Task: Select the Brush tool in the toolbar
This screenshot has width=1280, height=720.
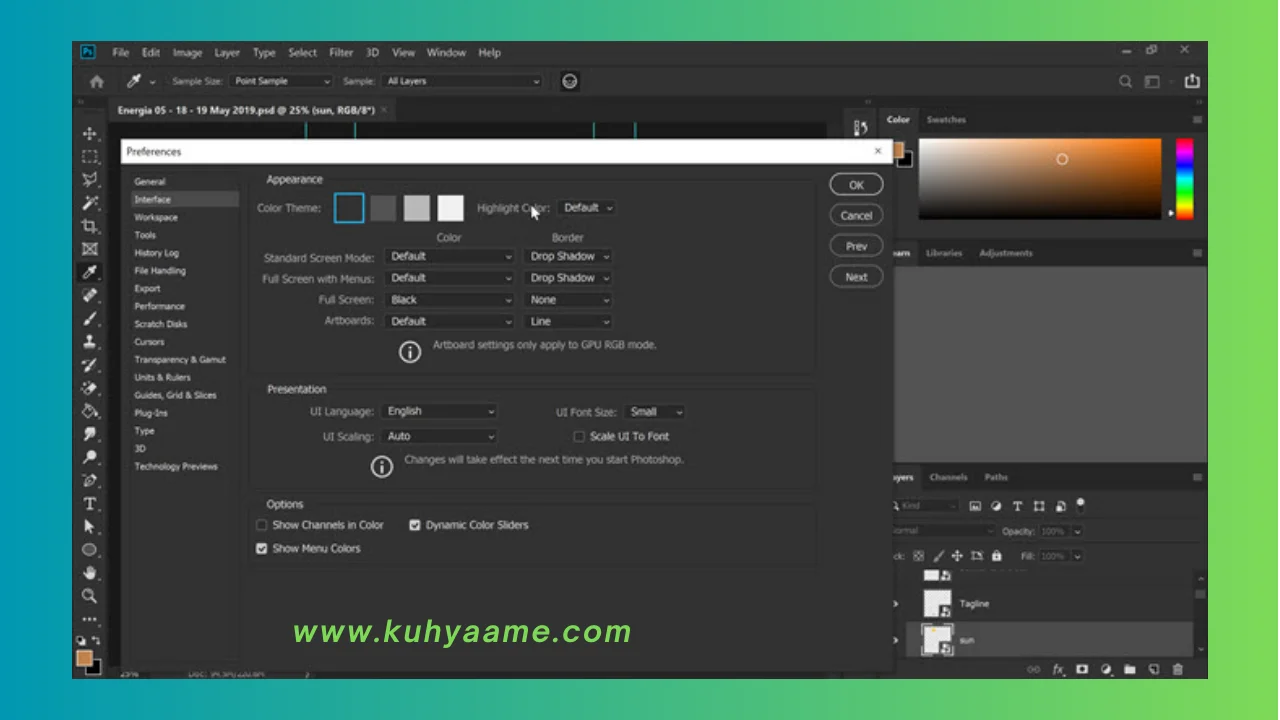Action: click(x=90, y=319)
